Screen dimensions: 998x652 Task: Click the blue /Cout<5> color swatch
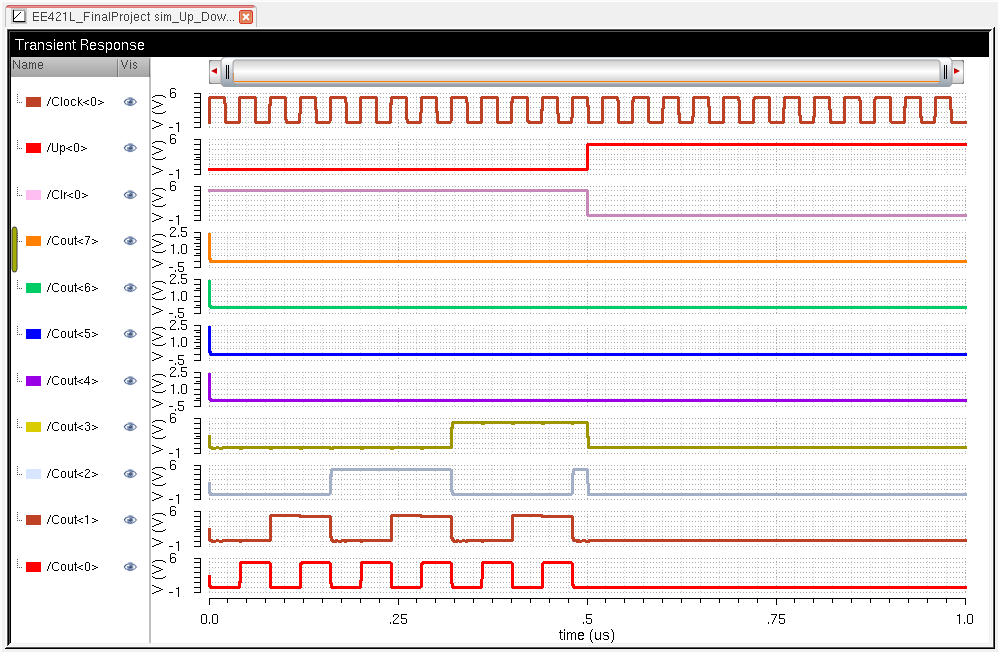pos(33,334)
